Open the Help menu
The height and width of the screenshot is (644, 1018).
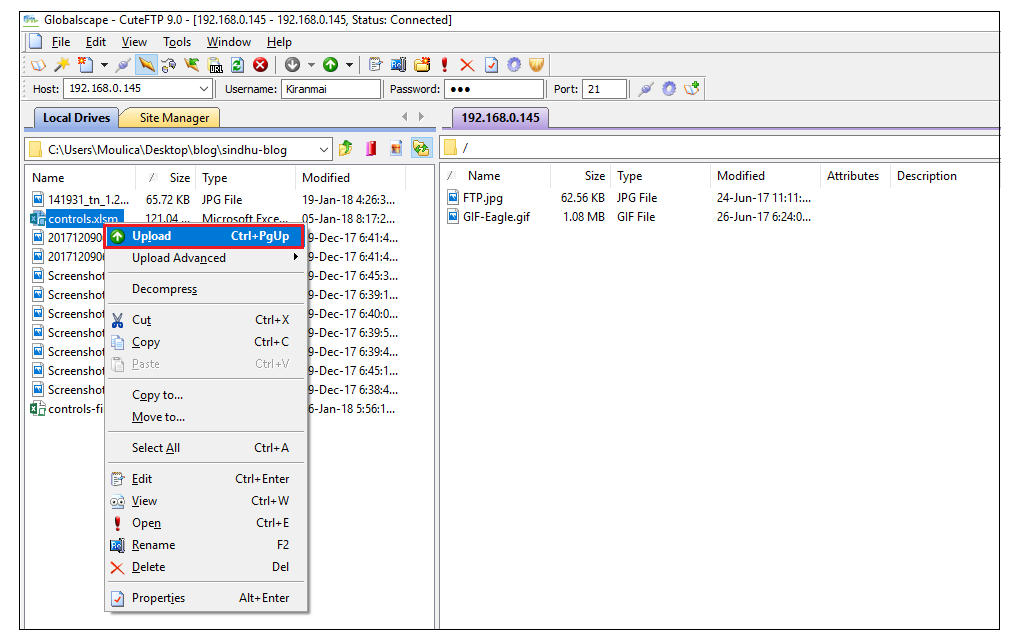(279, 42)
